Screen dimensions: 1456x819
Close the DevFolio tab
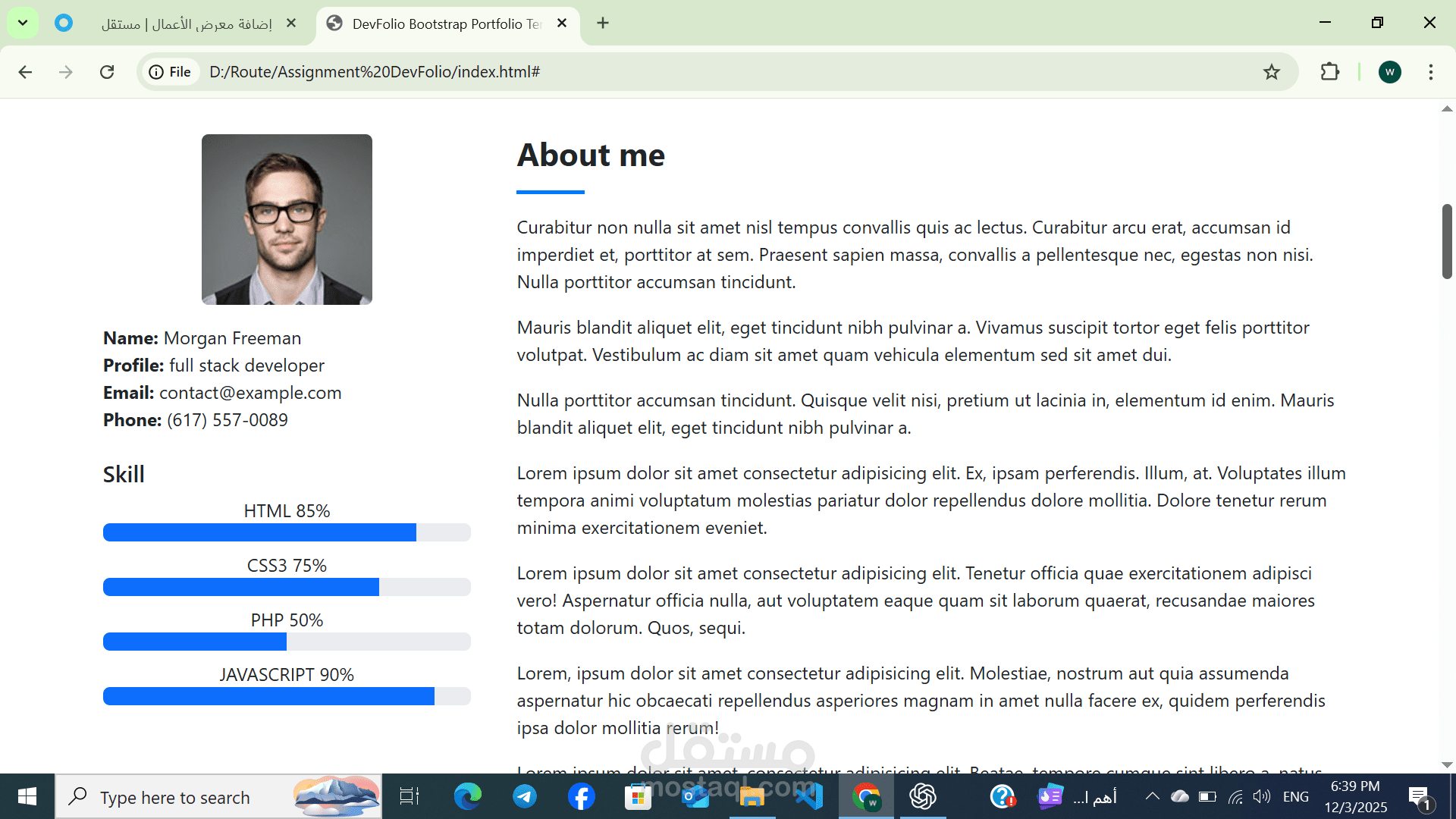(562, 24)
